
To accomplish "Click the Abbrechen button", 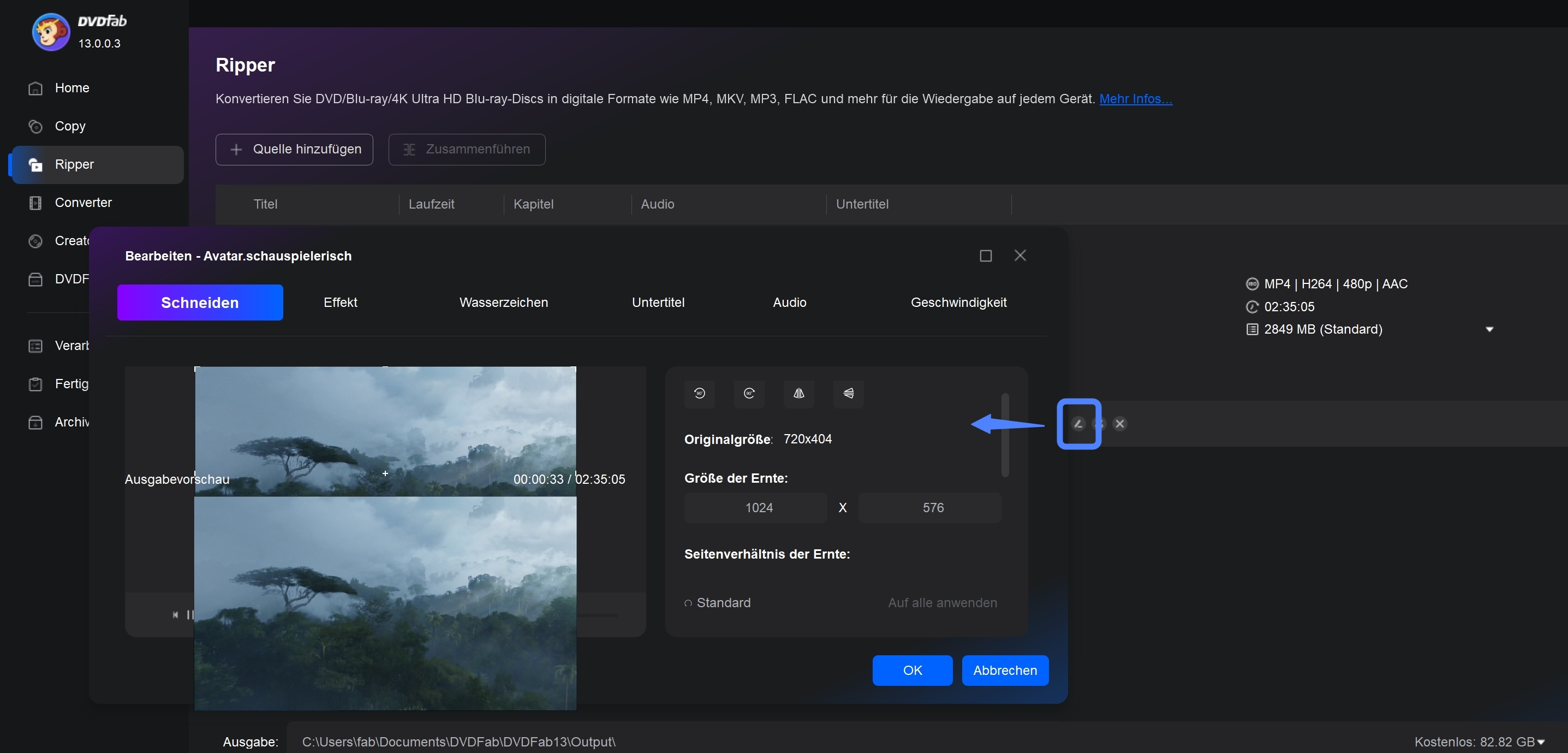I will point(1004,670).
